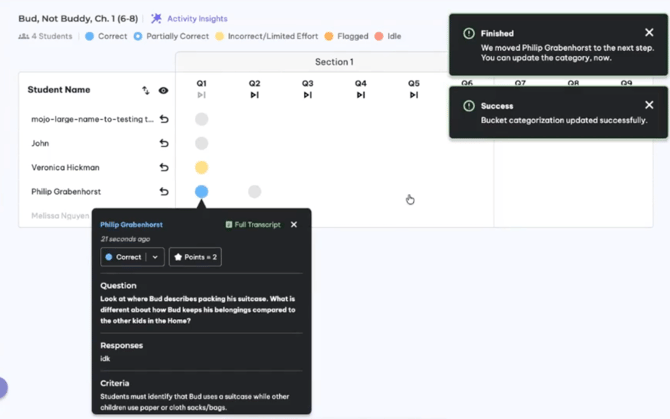Screen dimensions: 670x419
Task: Select Veronica Hickman's yellow Q1 status dot
Action: (201, 167)
